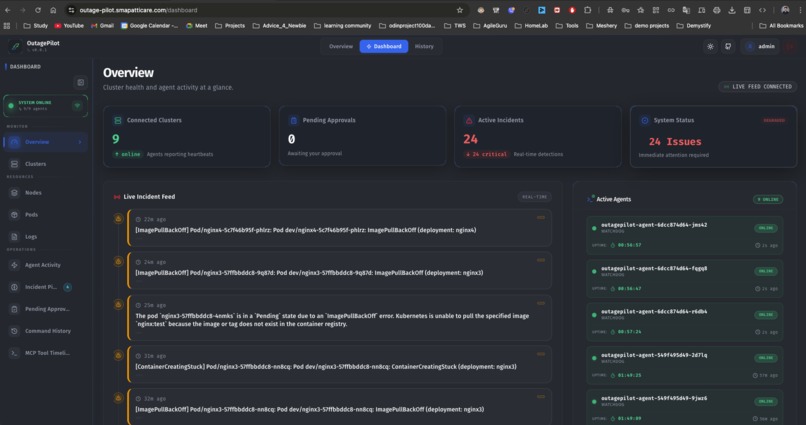
Task: Open MCP Tool Timeline in the sidebar
Action: tap(45, 353)
